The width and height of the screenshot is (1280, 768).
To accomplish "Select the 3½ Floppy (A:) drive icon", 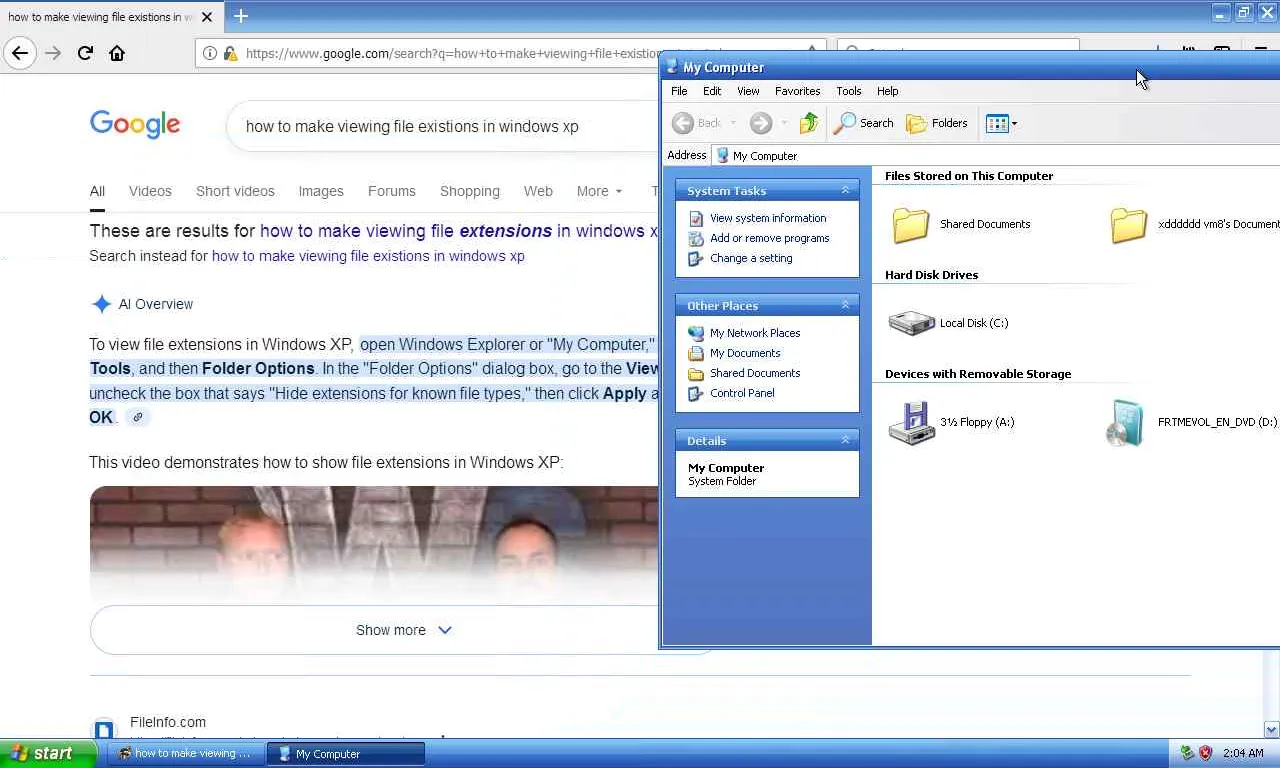I will pos(911,423).
